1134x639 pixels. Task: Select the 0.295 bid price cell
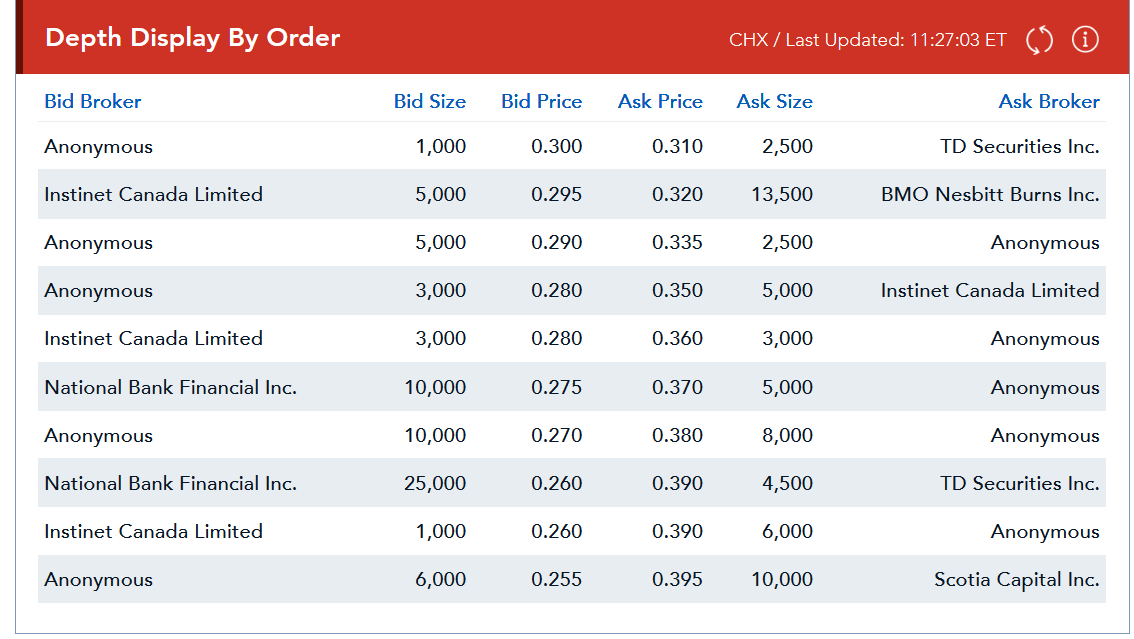[x=556, y=195]
